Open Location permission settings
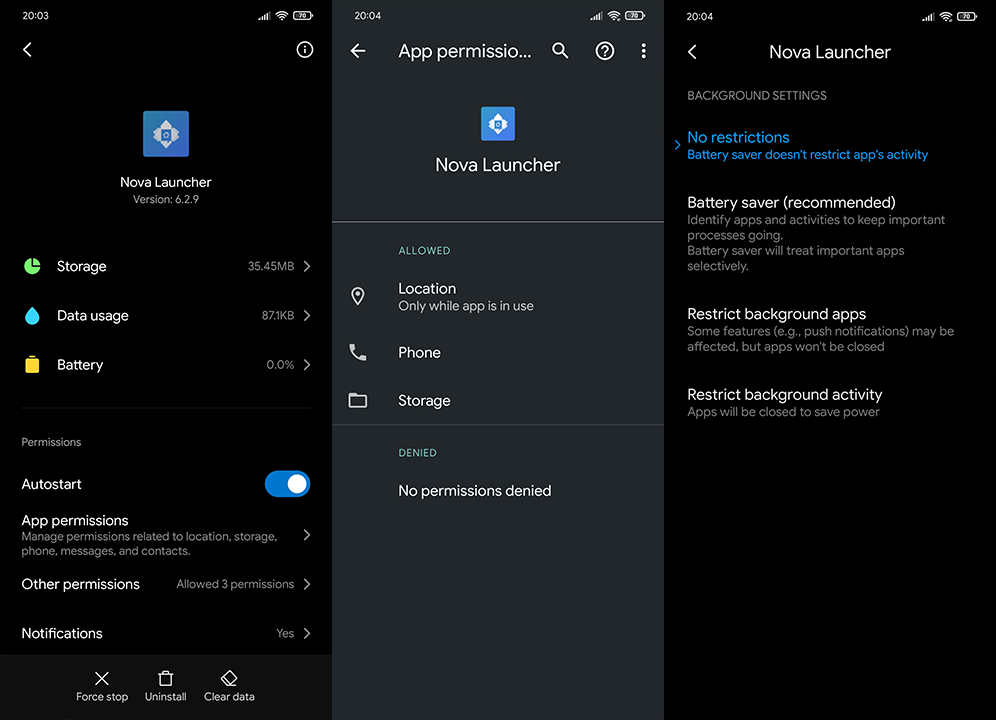 (x=498, y=296)
